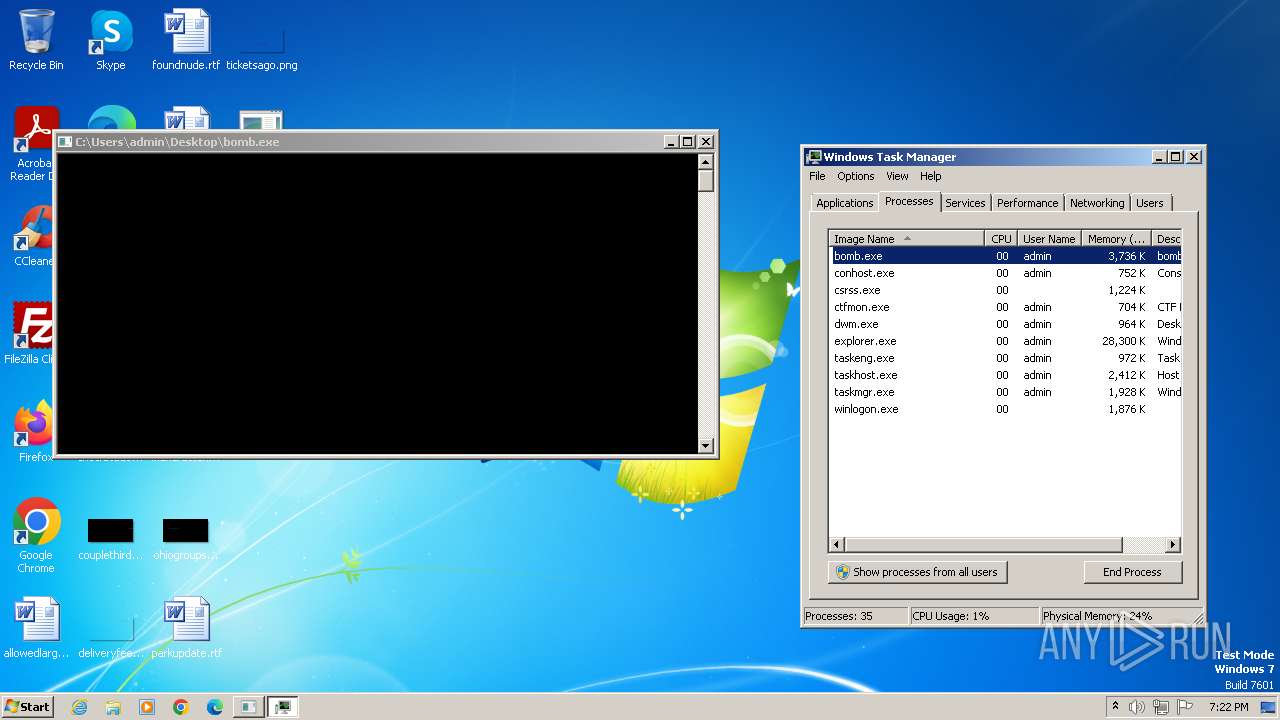Select ctfmon.exe process row
The width and height of the screenshot is (1280, 720).
pyautogui.click(x=1005, y=307)
